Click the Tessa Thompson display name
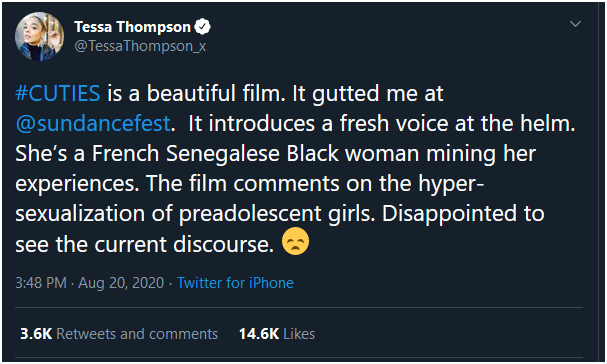 132,27
